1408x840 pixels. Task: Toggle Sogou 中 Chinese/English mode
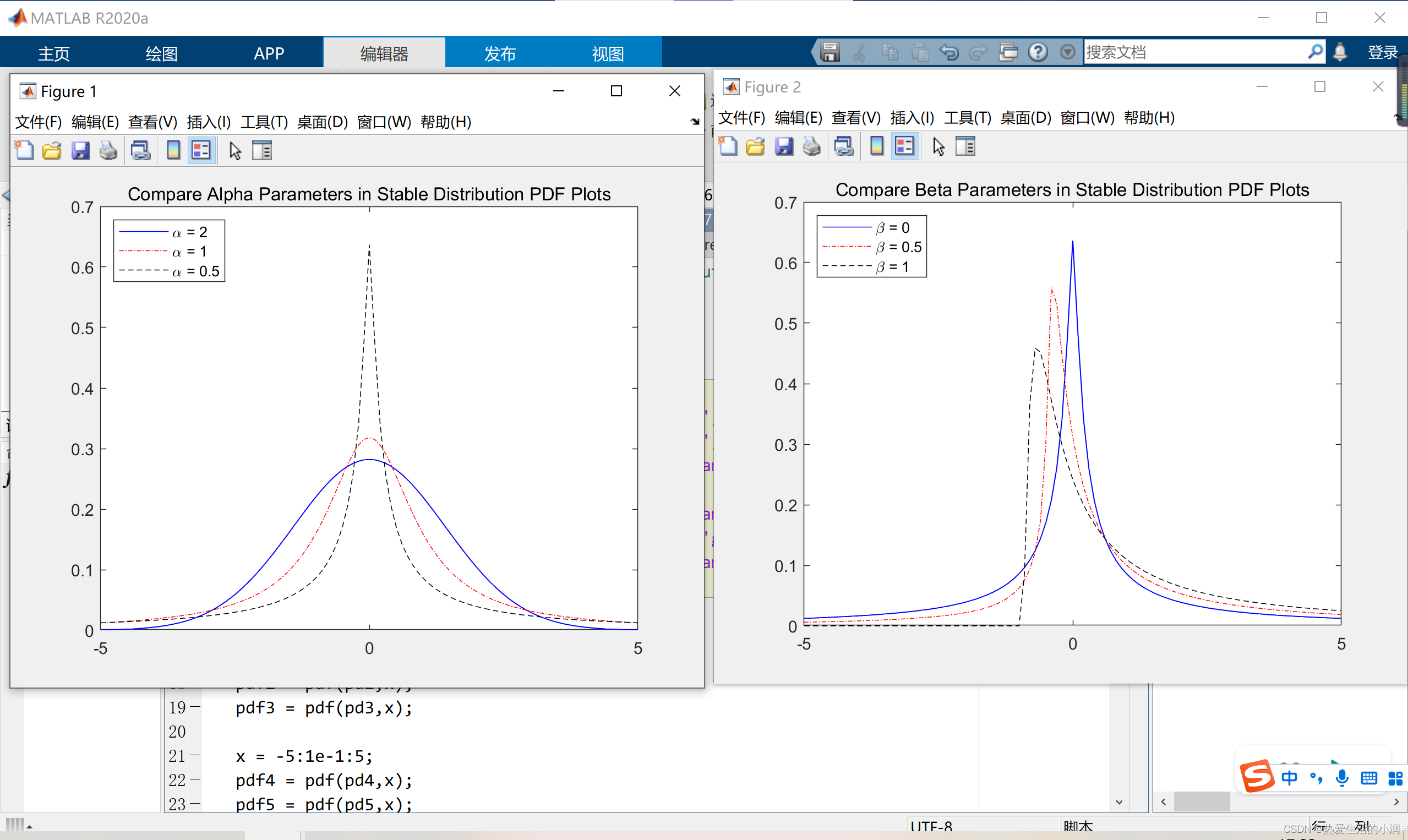tap(1289, 778)
